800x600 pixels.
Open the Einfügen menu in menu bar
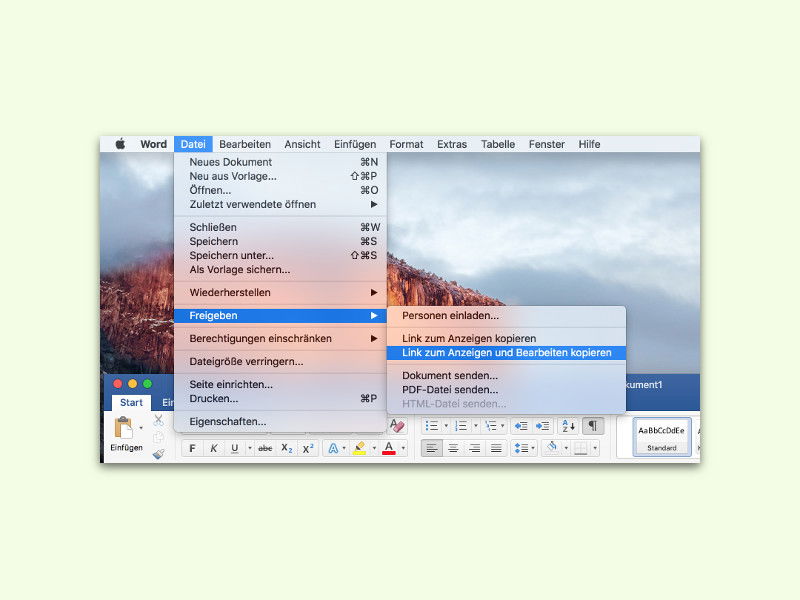pyautogui.click(x=355, y=144)
